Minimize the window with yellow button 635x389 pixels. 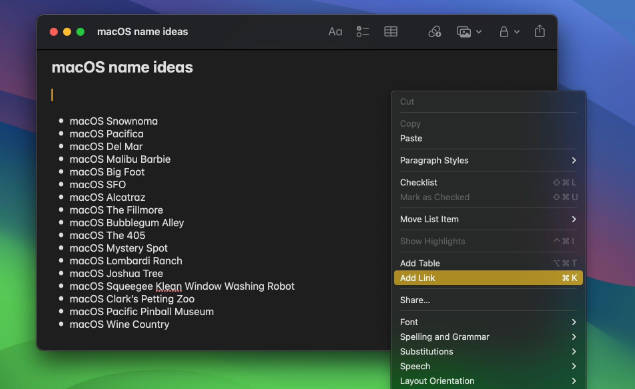[67, 32]
